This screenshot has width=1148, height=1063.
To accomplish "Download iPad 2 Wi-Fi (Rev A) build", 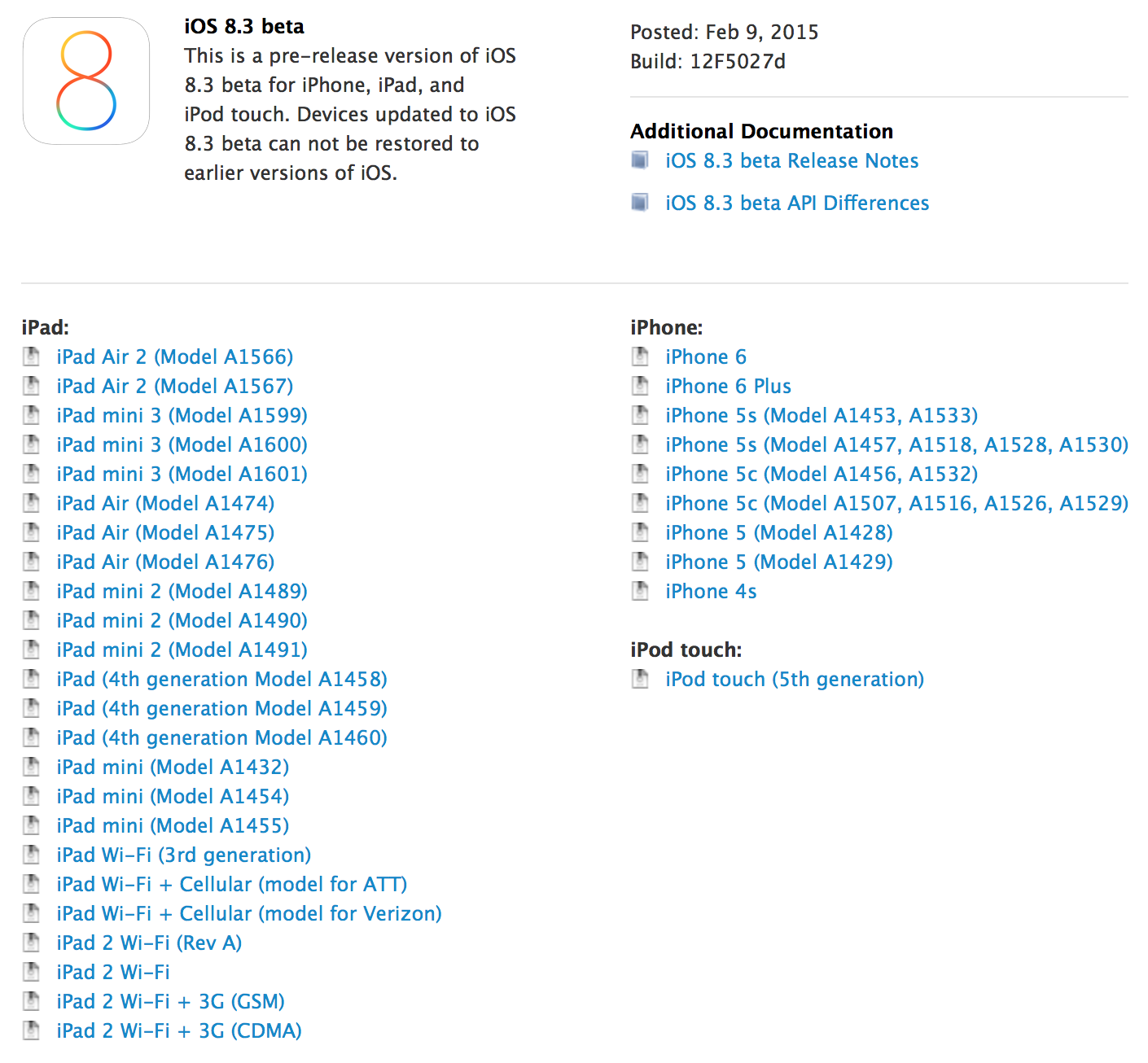I will pos(148,942).
